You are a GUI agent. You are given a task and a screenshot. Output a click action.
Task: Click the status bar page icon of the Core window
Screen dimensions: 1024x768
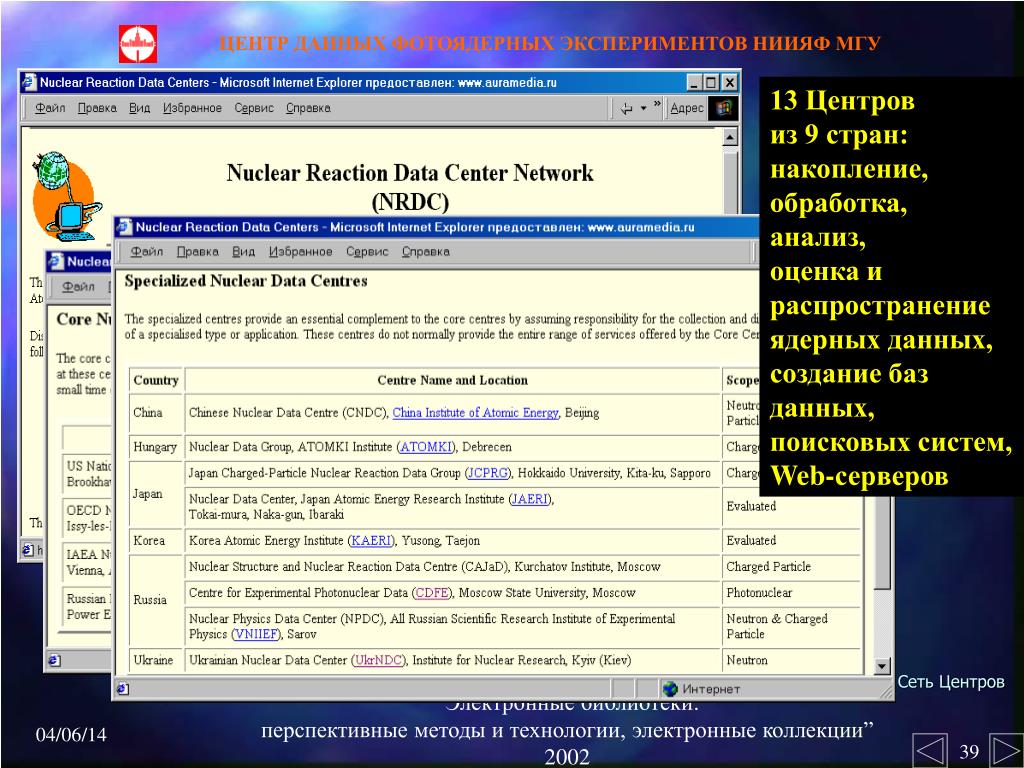click(54, 660)
